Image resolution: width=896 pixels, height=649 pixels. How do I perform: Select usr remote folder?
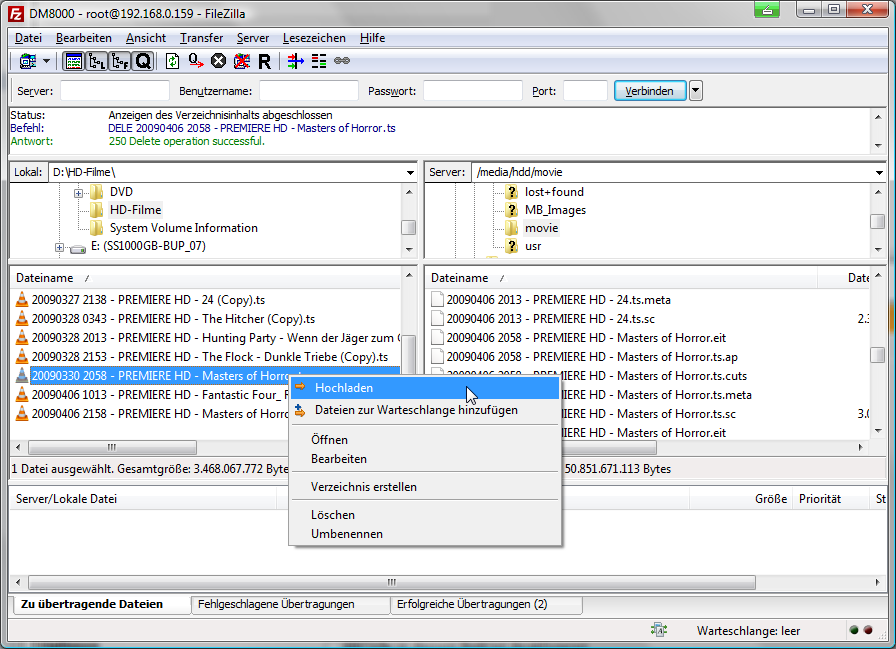[533, 246]
